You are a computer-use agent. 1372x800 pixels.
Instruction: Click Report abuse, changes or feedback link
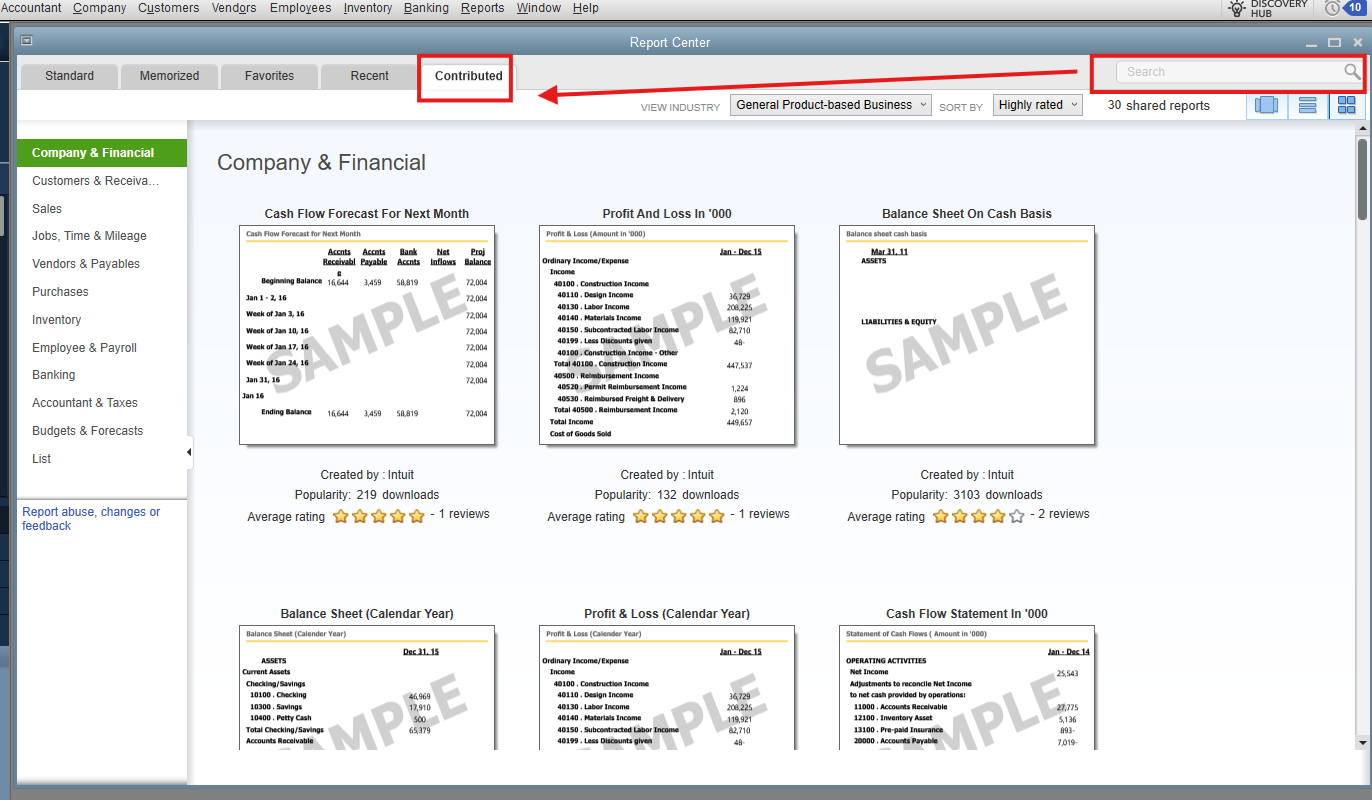(x=91, y=519)
